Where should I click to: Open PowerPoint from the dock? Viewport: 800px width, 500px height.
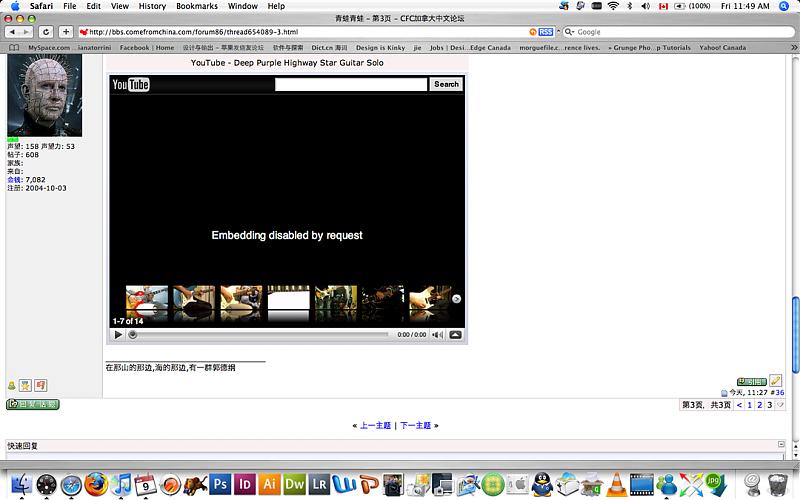[x=369, y=484]
